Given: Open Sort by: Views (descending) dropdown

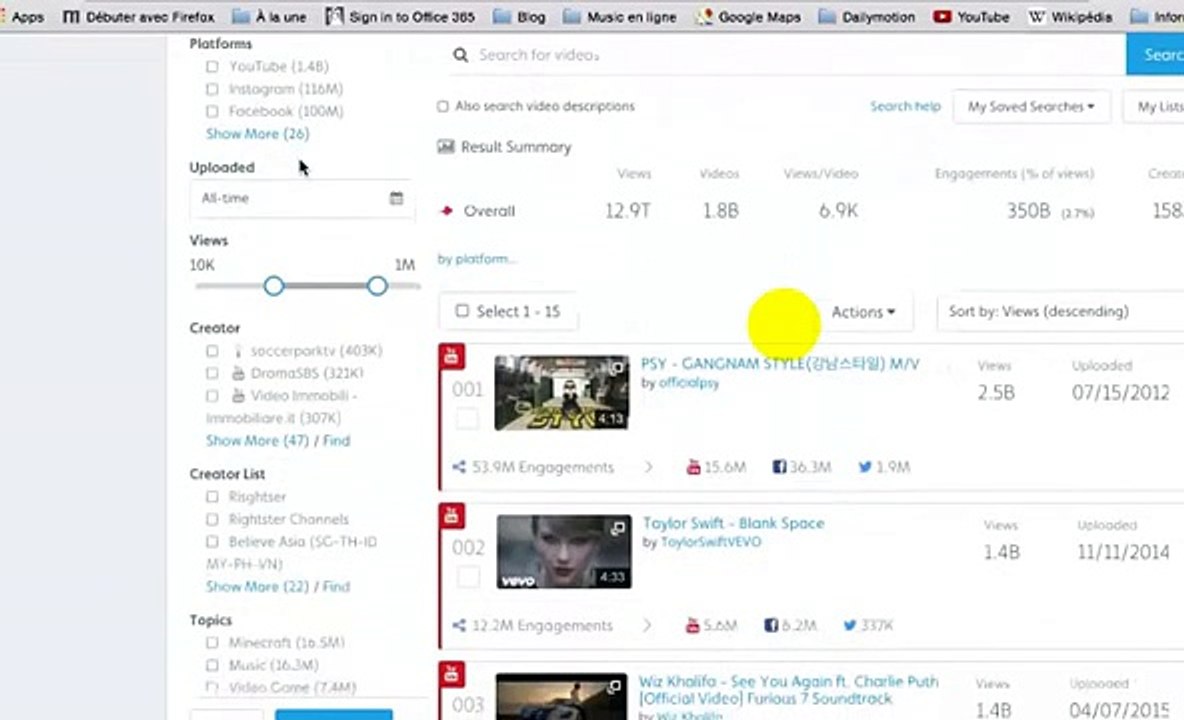Looking at the screenshot, I should click(x=1060, y=312).
